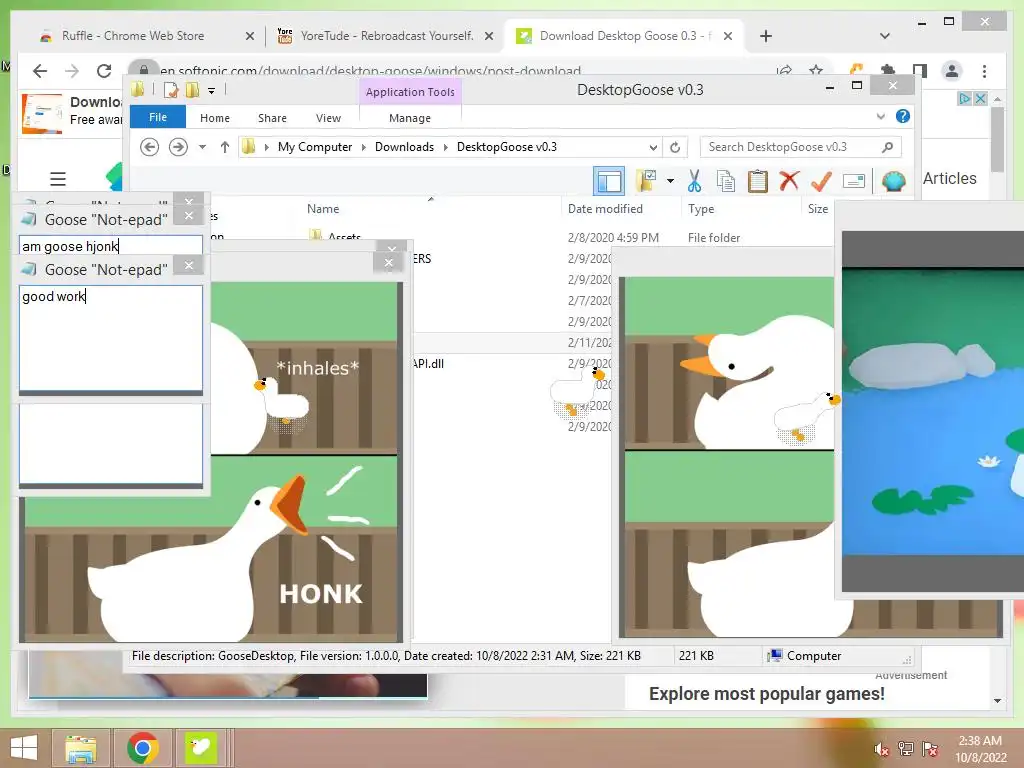
Task: Switch to the Manage ribbon tab
Action: 410,118
